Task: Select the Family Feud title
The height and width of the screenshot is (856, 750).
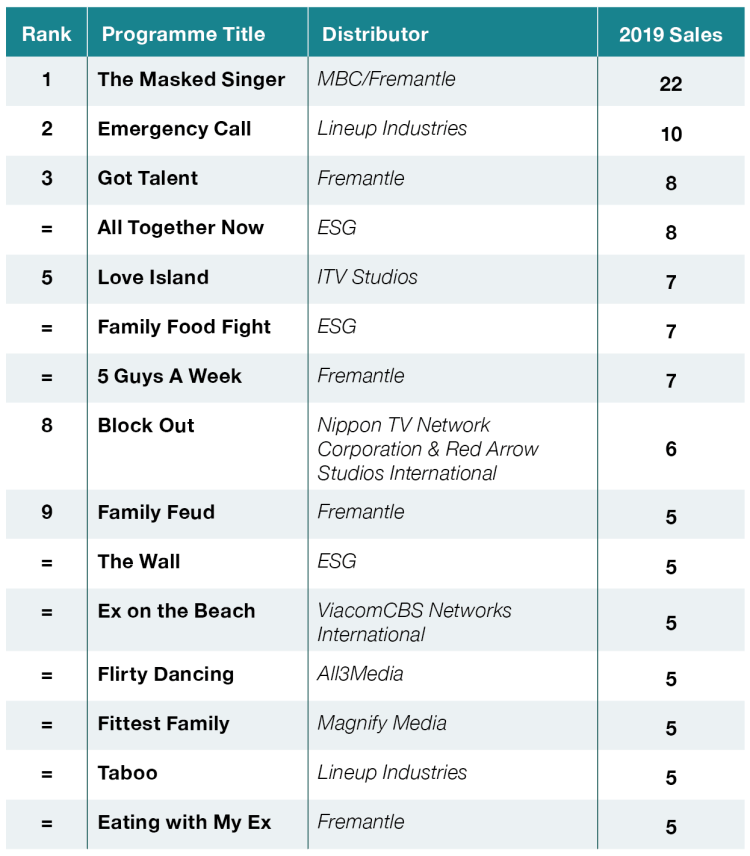Action: (156, 512)
